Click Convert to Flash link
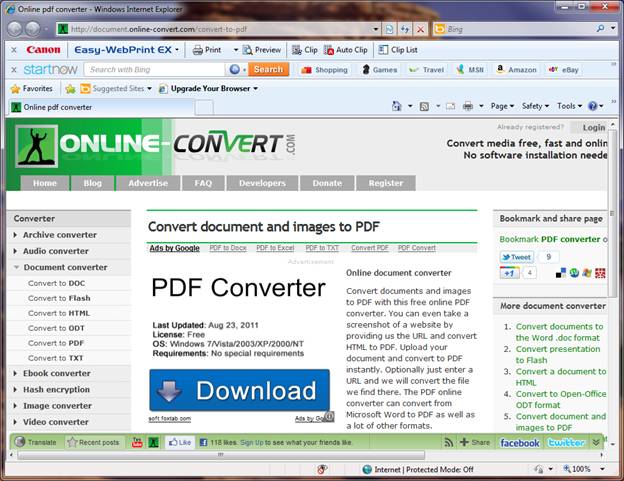This screenshot has width=624, height=481. coord(59,298)
